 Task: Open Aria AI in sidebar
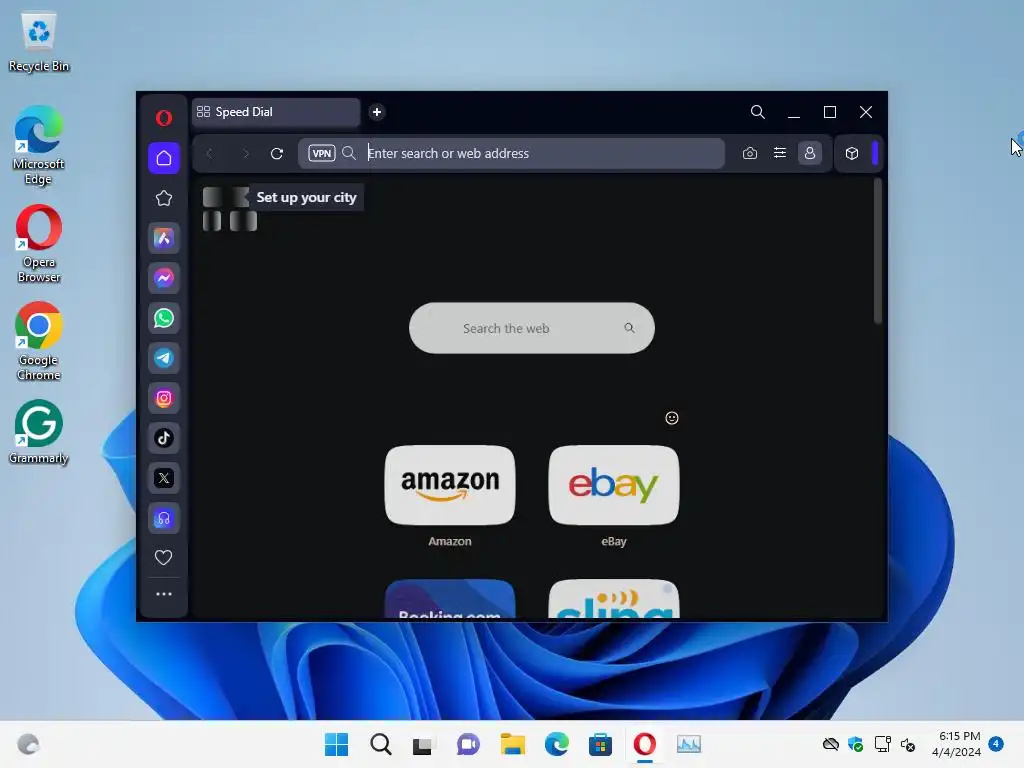click(x=164, y=238)
